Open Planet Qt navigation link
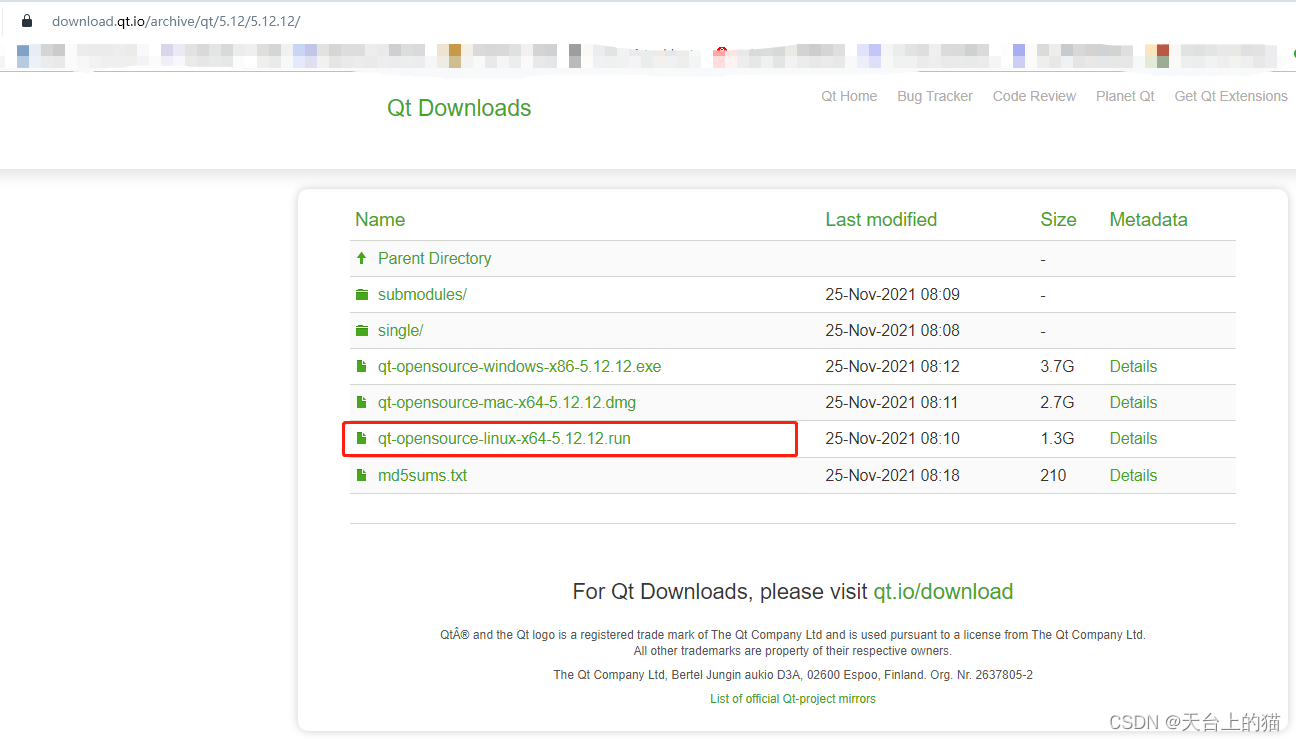This screenshot has height=741, width=1296. pyautogui.click(x=1125, y=96)
